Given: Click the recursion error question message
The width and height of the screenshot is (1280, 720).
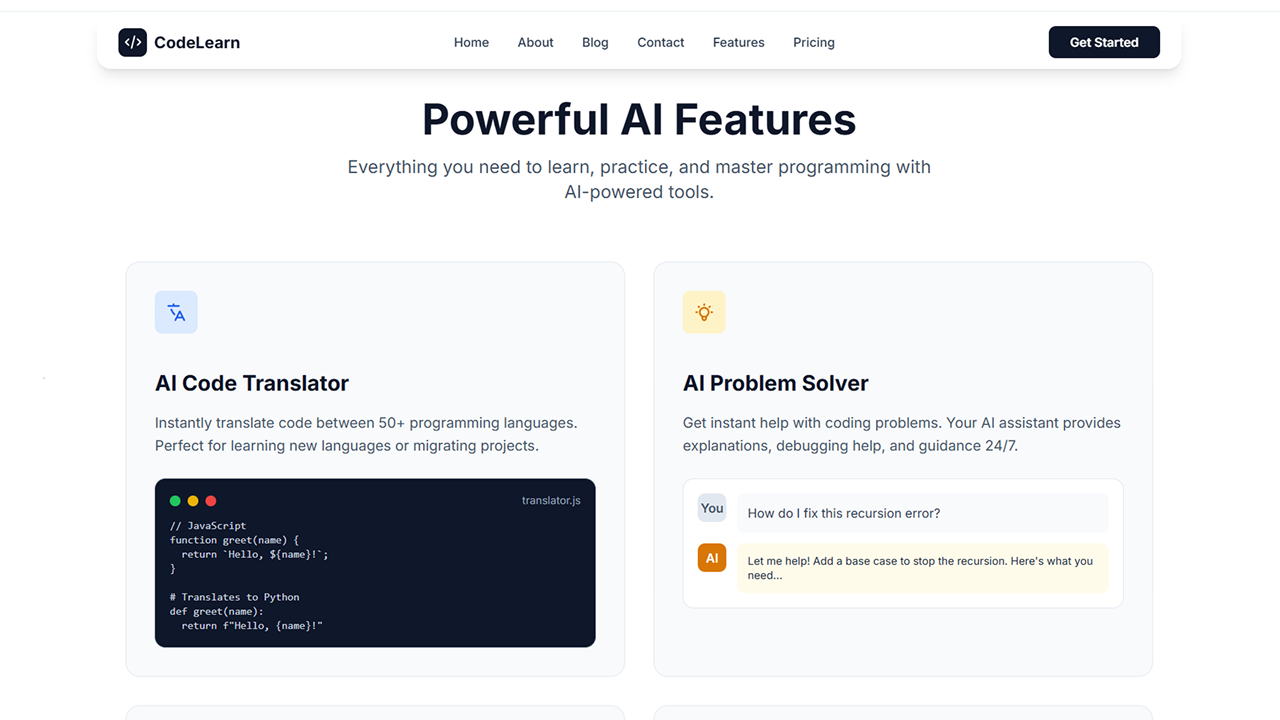Looking at the screenshot, I should [844, 513].
